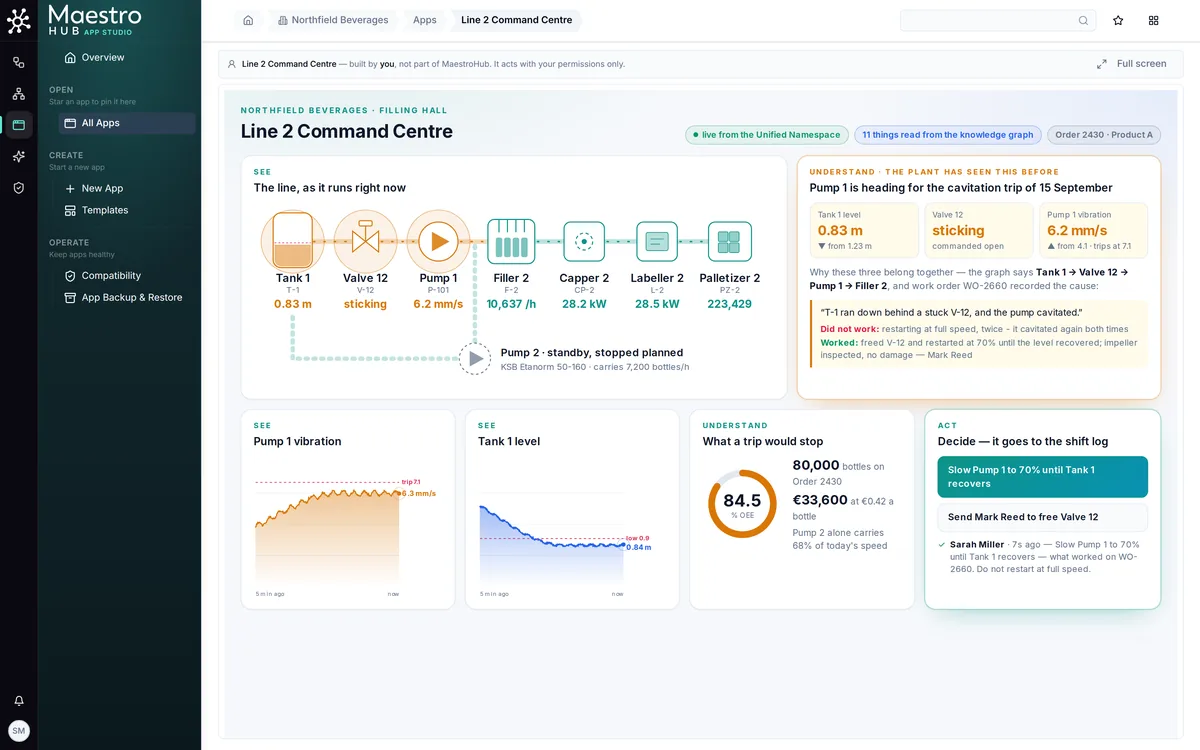
Task: Open App Backup & Restore
Action: (126, 298)
